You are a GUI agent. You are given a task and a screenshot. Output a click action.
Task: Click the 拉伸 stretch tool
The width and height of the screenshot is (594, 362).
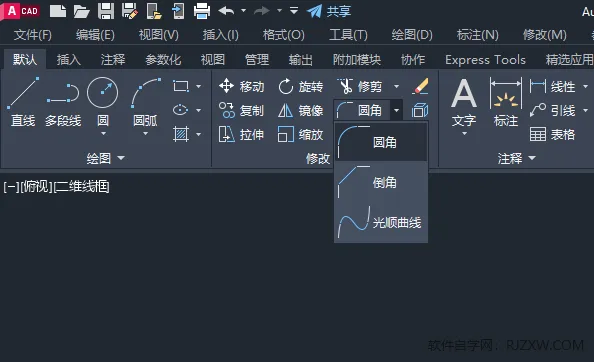(x=241, y=134)
